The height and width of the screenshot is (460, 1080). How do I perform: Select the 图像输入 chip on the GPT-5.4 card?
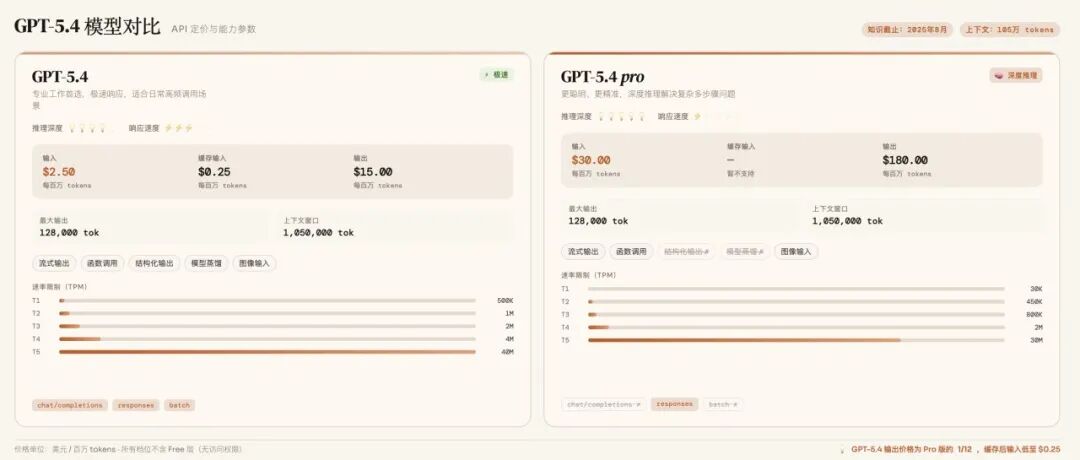(255, 263)
